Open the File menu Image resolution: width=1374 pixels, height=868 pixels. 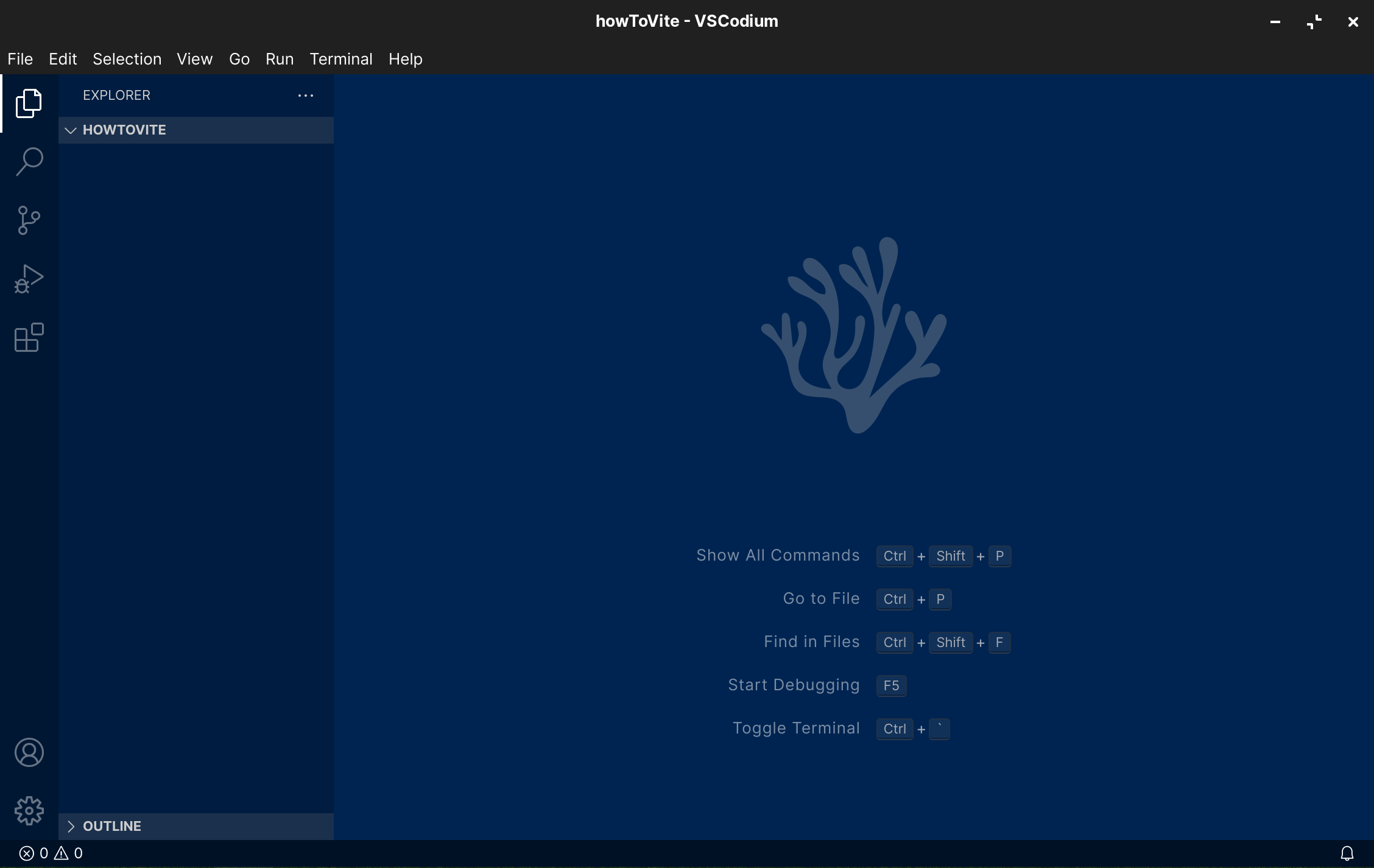click(20, 59)
